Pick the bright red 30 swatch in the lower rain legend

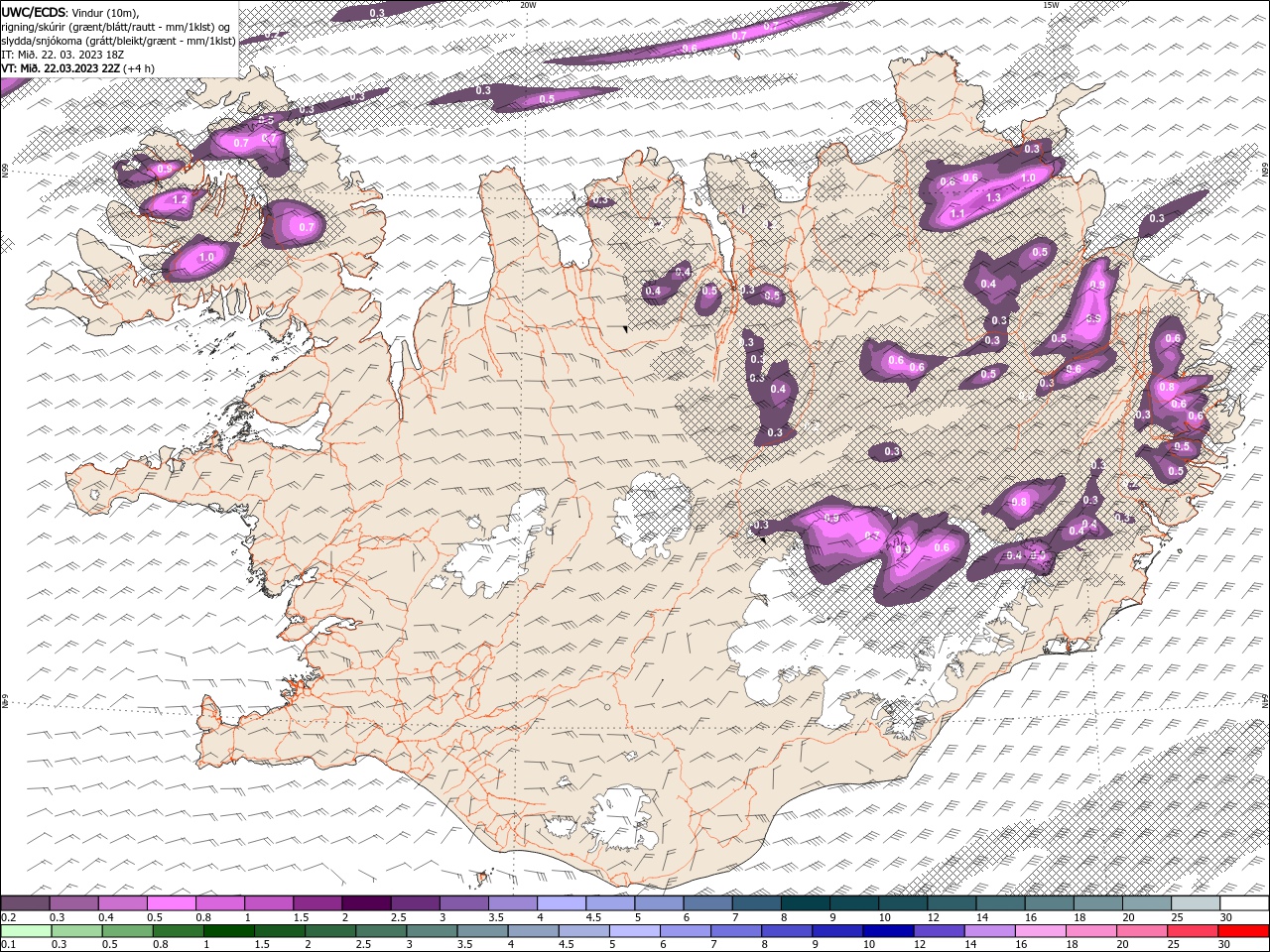(x=1244, y=931)
